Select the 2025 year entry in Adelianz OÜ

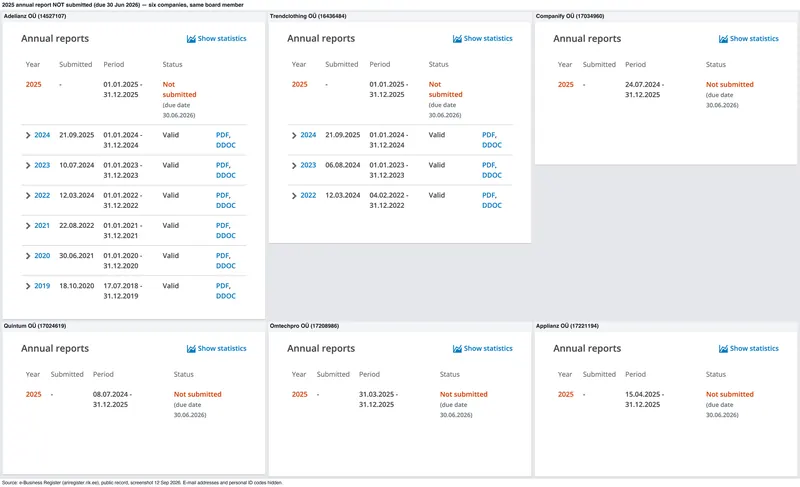34,85
